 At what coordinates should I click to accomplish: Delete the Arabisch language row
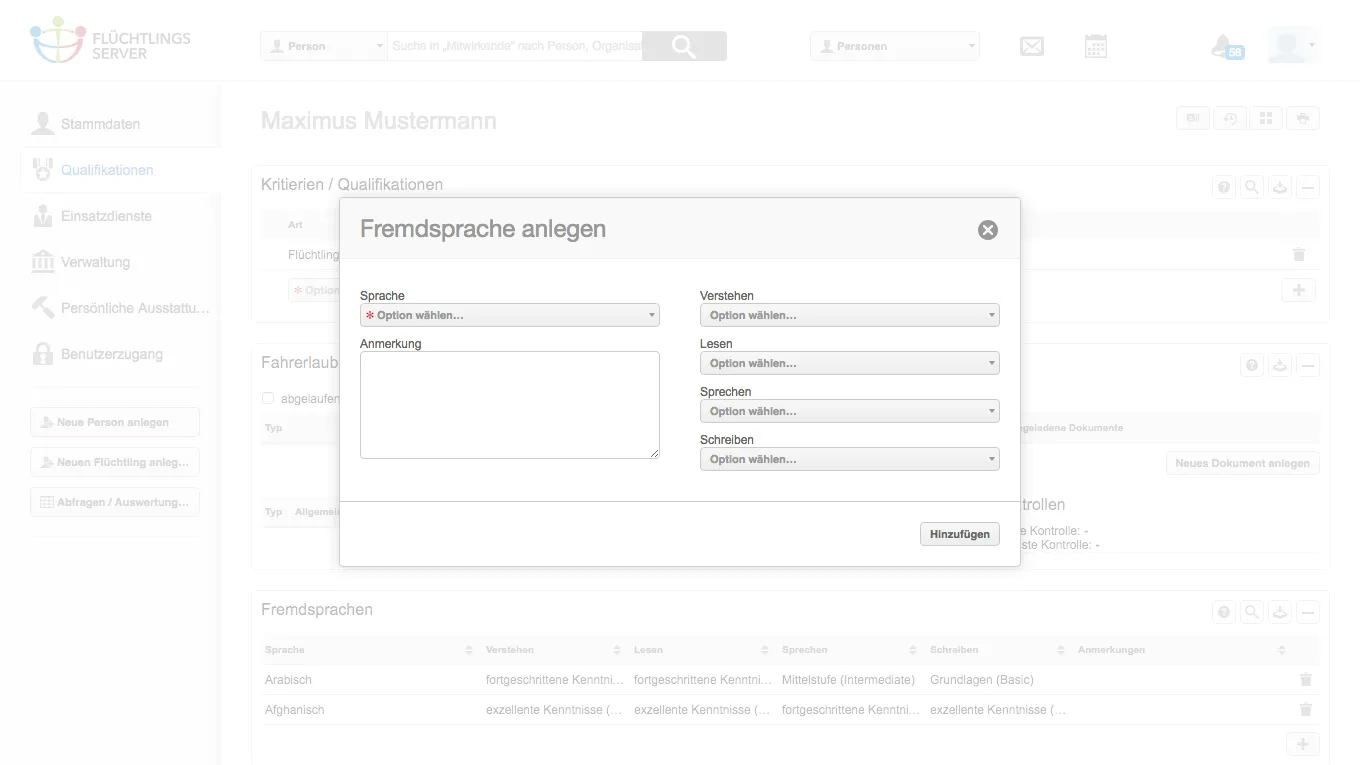[1305, 680]
